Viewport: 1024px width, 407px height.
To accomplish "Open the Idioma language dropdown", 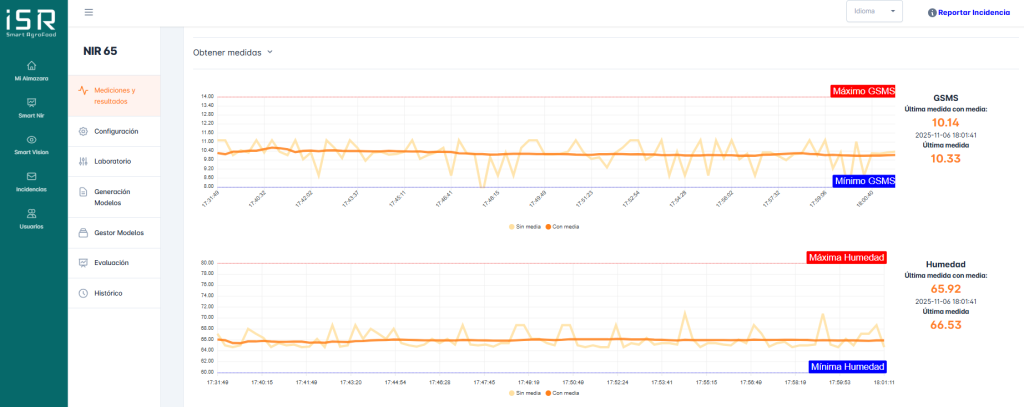I will coord(874,12).
